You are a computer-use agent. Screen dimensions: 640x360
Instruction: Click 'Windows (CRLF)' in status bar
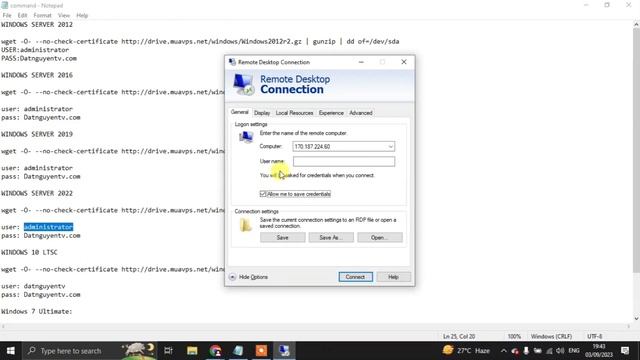point(551,336)
